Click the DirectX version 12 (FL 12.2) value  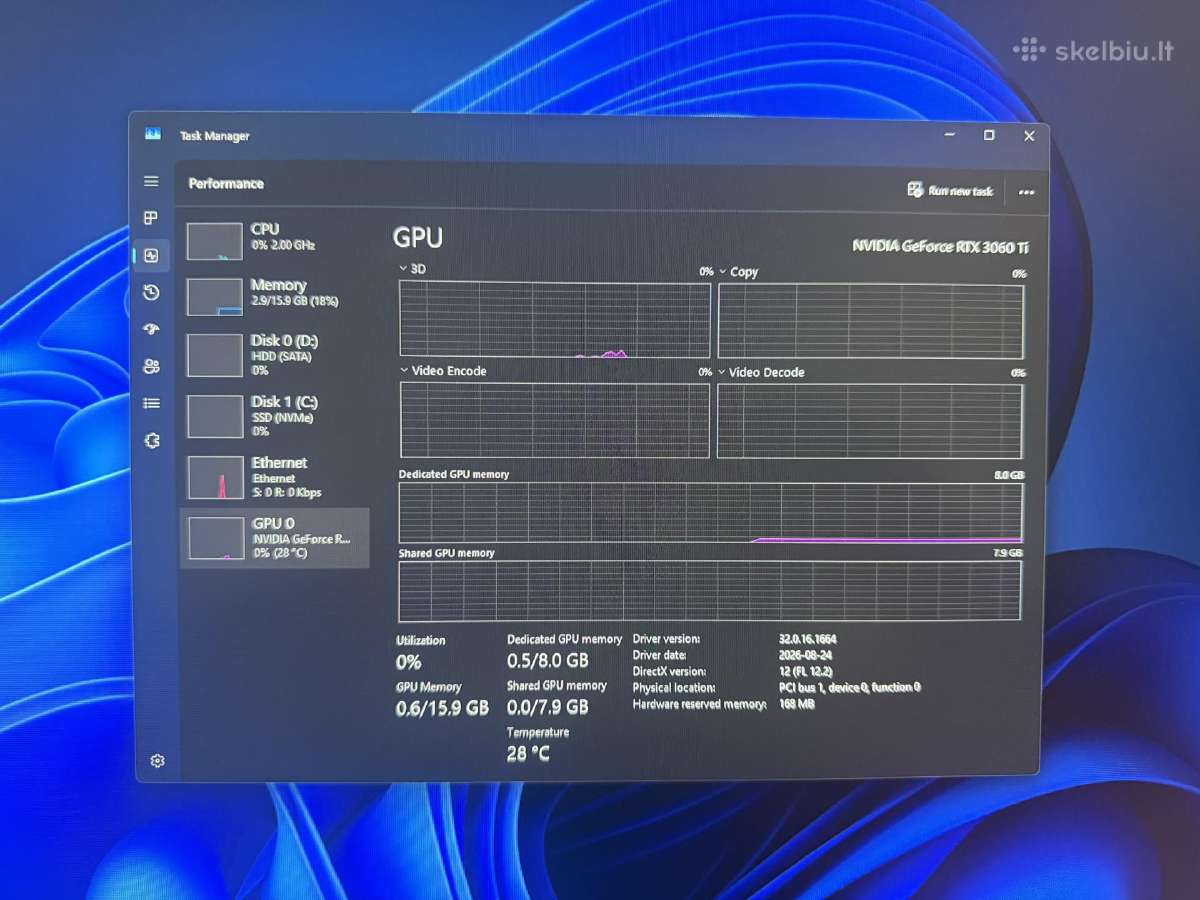(805, 671)
